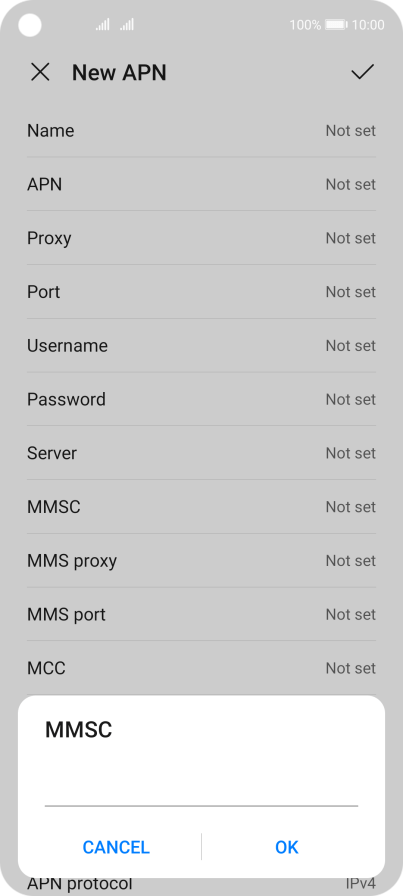Confirm MMSC entry with OK
403x896 pixels.
coord(287,847)
